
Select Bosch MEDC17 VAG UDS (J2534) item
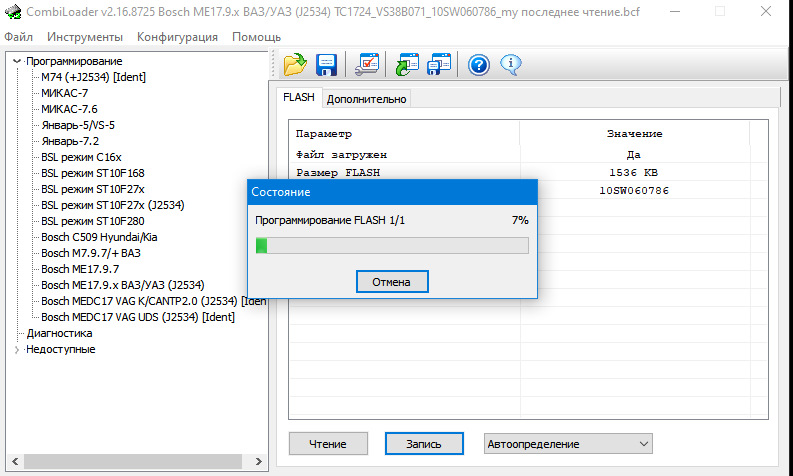138,317
